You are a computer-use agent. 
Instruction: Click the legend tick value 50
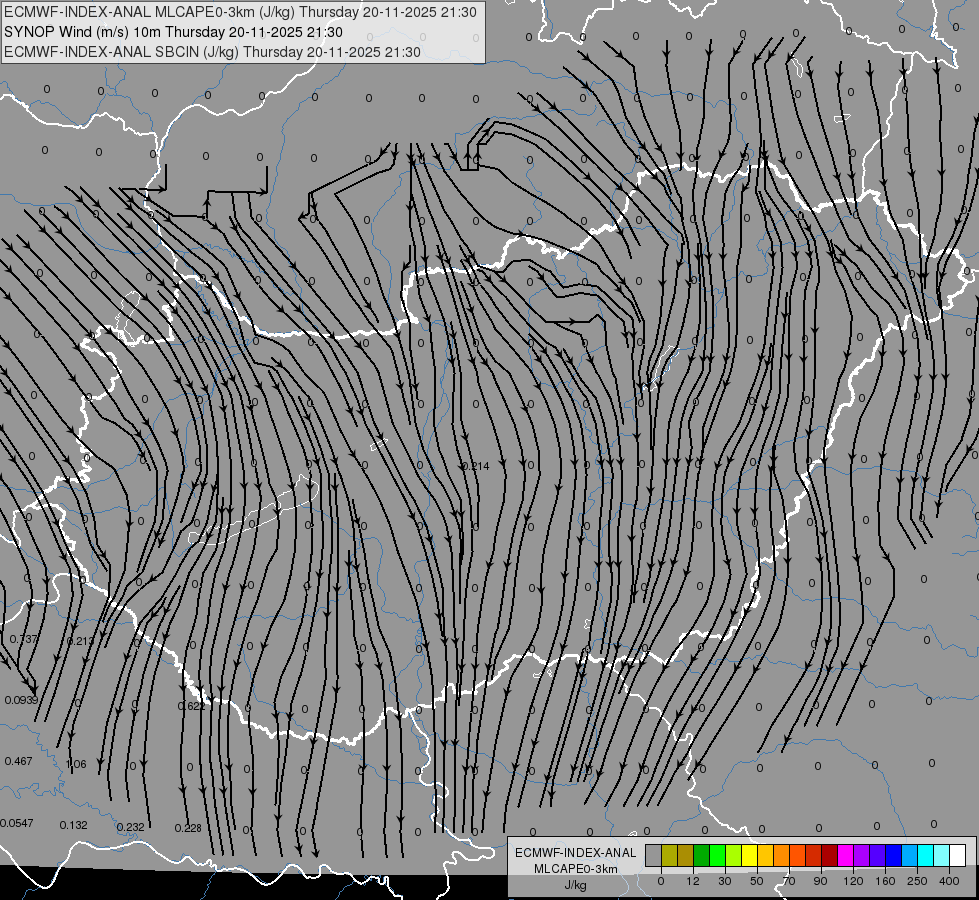pos(757,881)
